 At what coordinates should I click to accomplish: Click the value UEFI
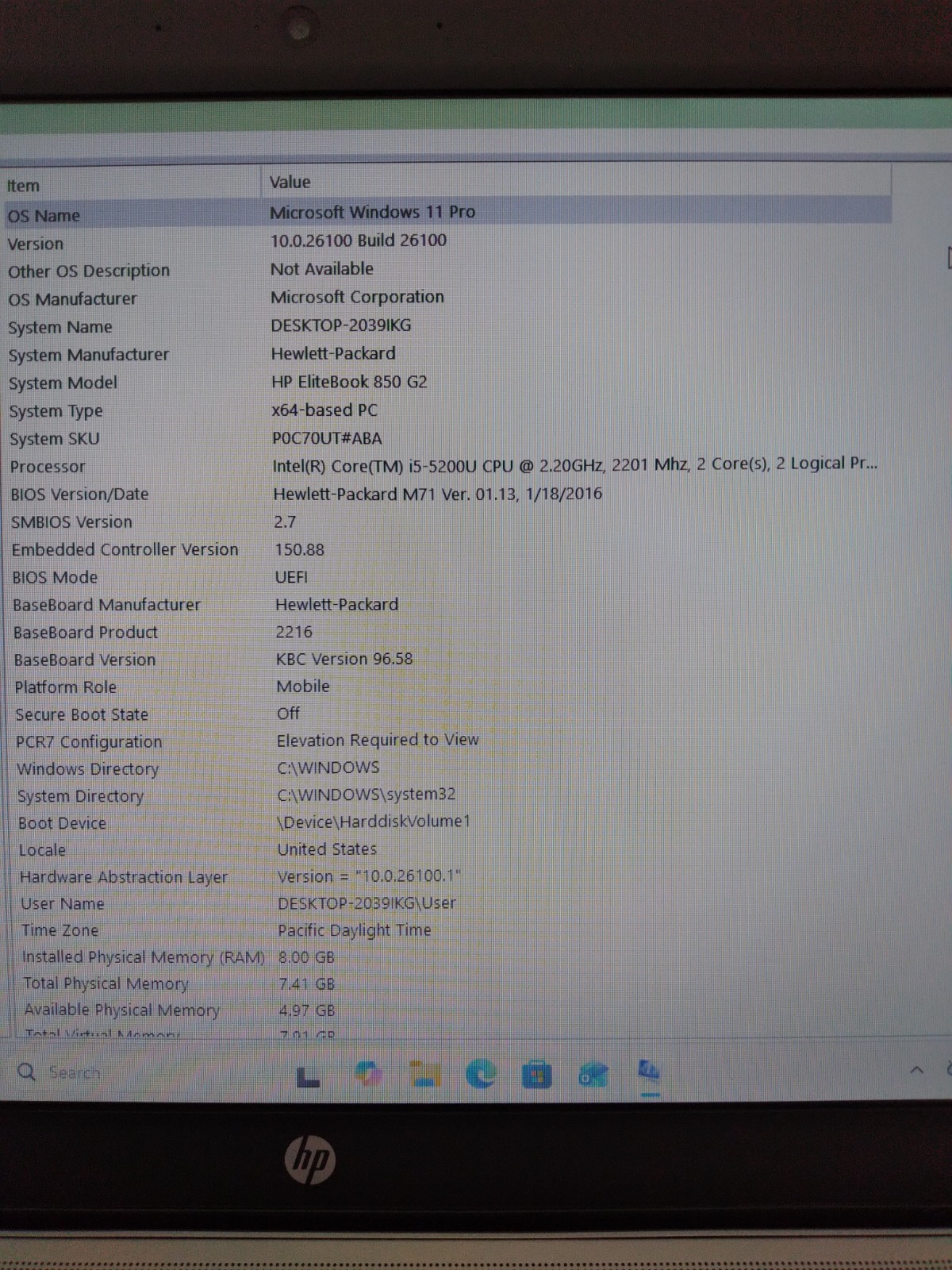tap(291, 577)
